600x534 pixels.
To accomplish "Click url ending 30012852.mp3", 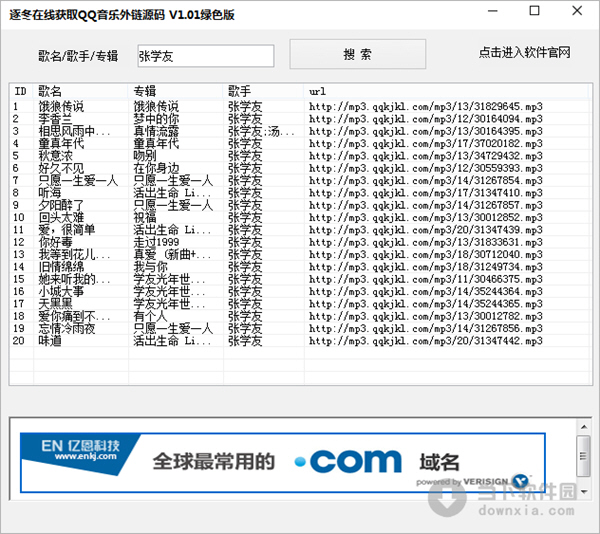I will (426, 217).
